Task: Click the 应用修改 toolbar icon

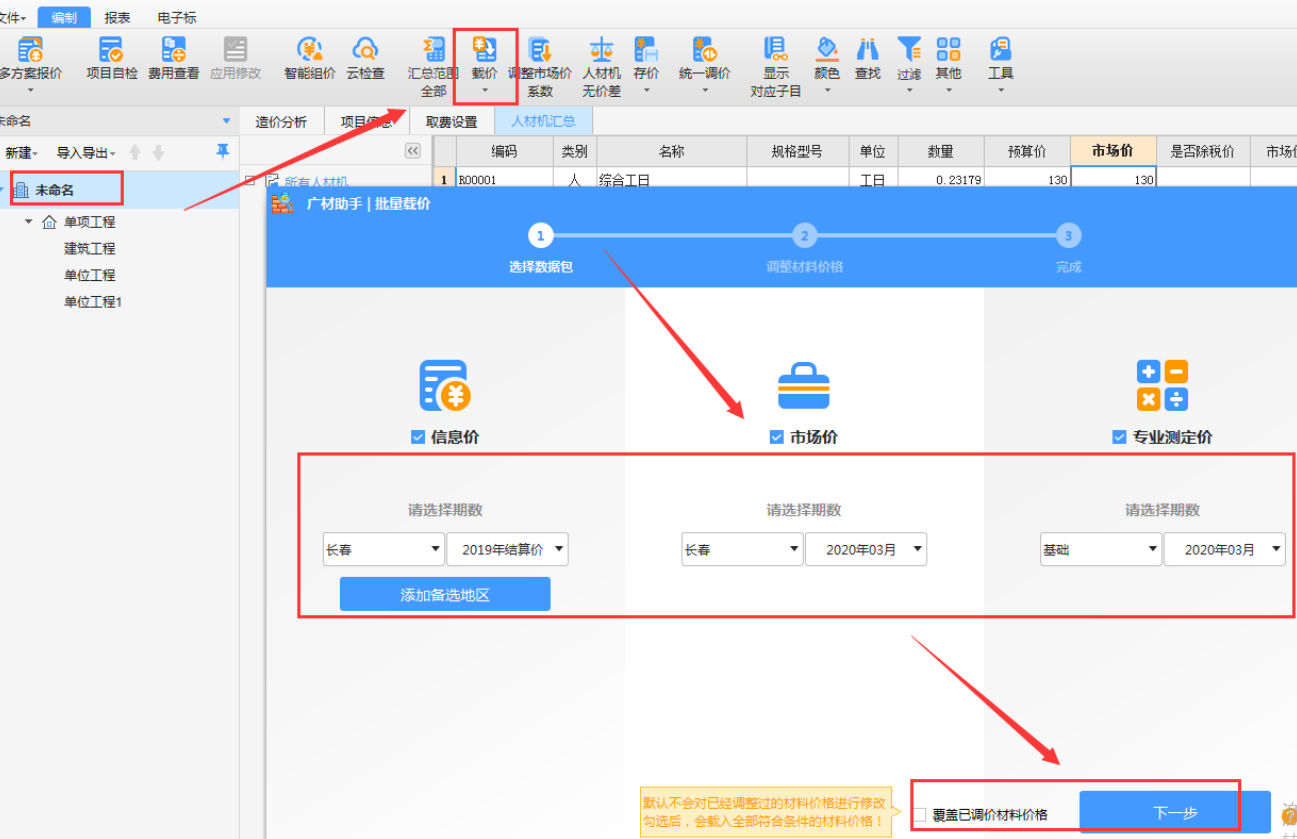Action: [235, 49]
